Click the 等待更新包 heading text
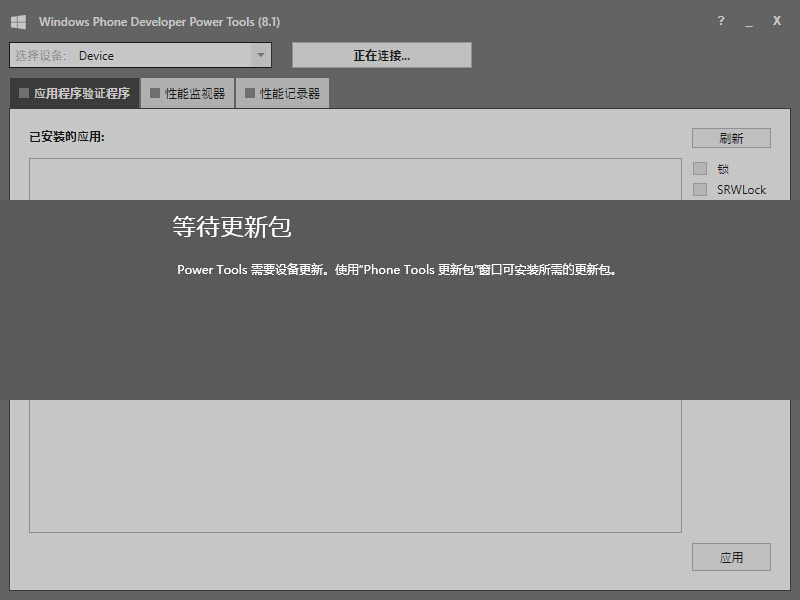This screenshot has height=600, width=800. [x=232, y=227]
